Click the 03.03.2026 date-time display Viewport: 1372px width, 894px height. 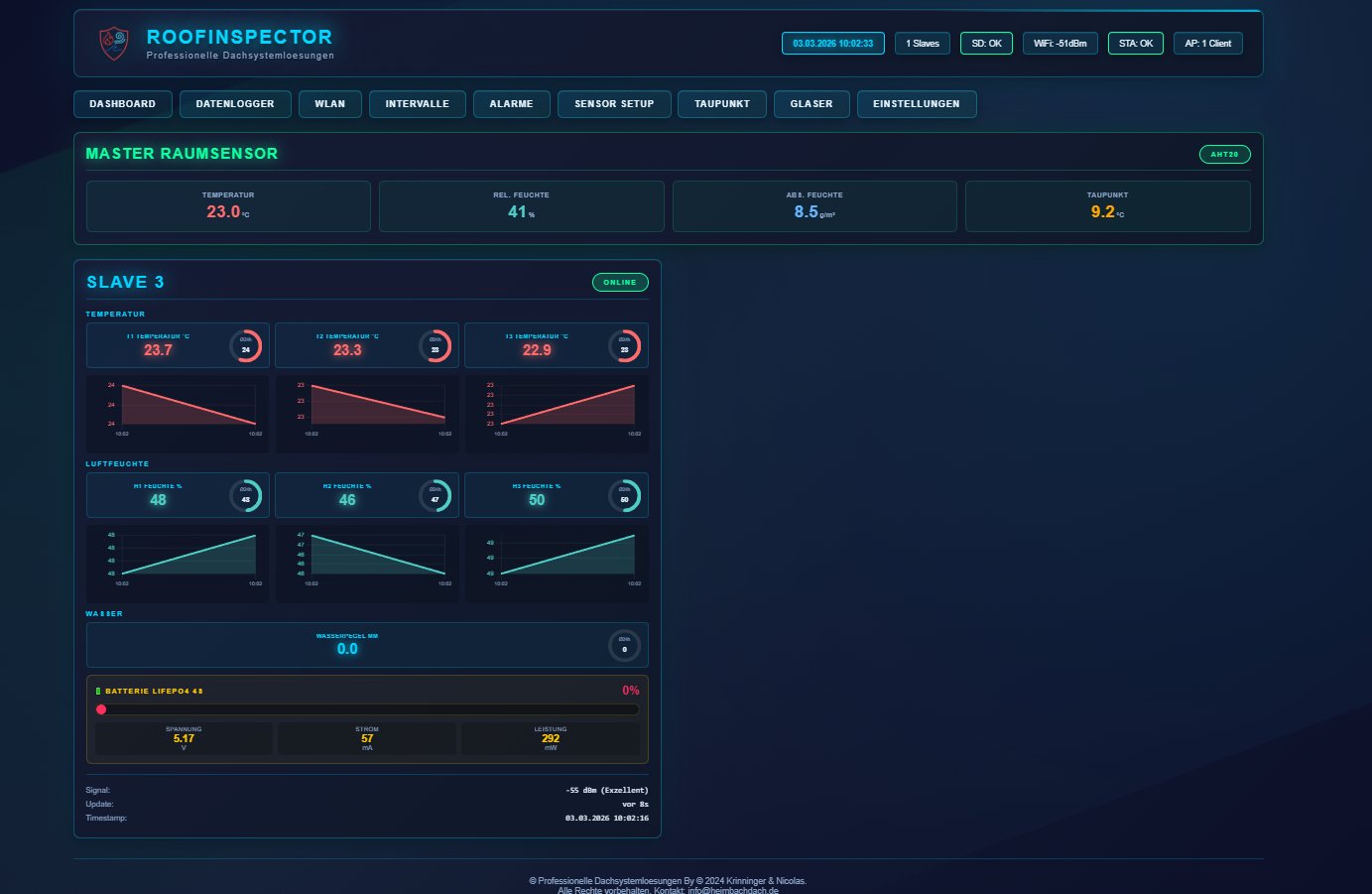[833, 43]
